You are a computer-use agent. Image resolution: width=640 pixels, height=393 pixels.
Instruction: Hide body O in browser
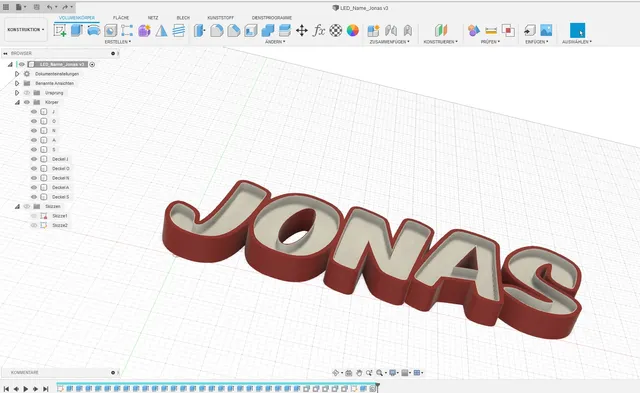[x=34, y=121]
